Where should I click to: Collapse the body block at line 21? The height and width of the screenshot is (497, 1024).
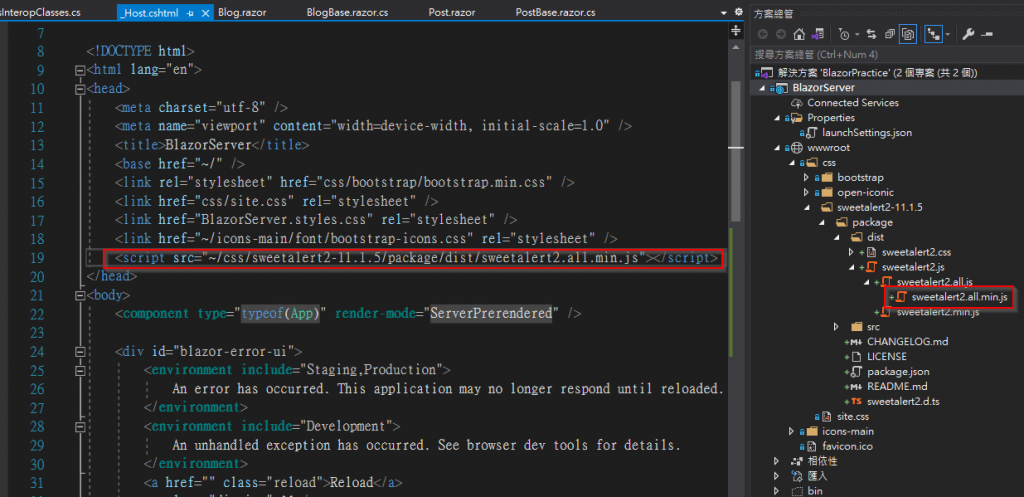[x=80, y=295]
